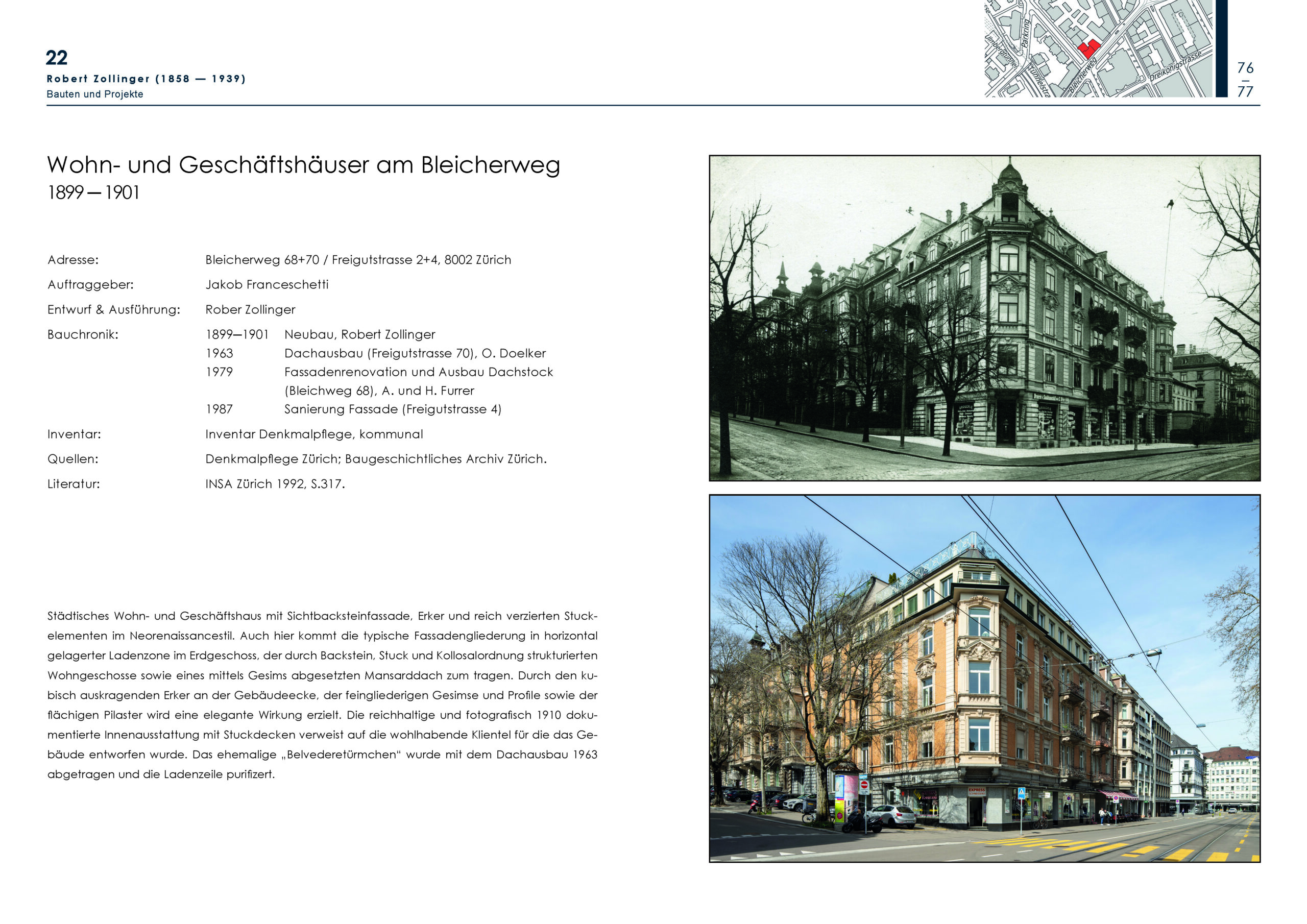Image resolution: width=1307 pixels, height=924 pixels.
Task: Click the title 'Wohn- und Geschäftshäuser am Bleicherweg'
Action: coord(303,165)
